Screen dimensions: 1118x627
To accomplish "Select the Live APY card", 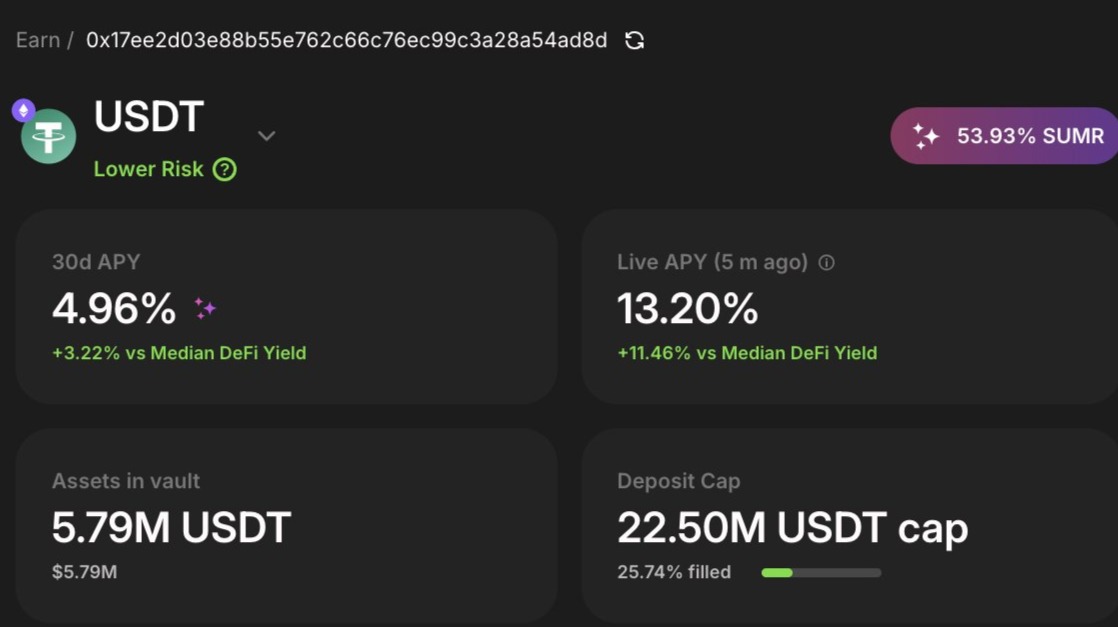I will (848, 307).
